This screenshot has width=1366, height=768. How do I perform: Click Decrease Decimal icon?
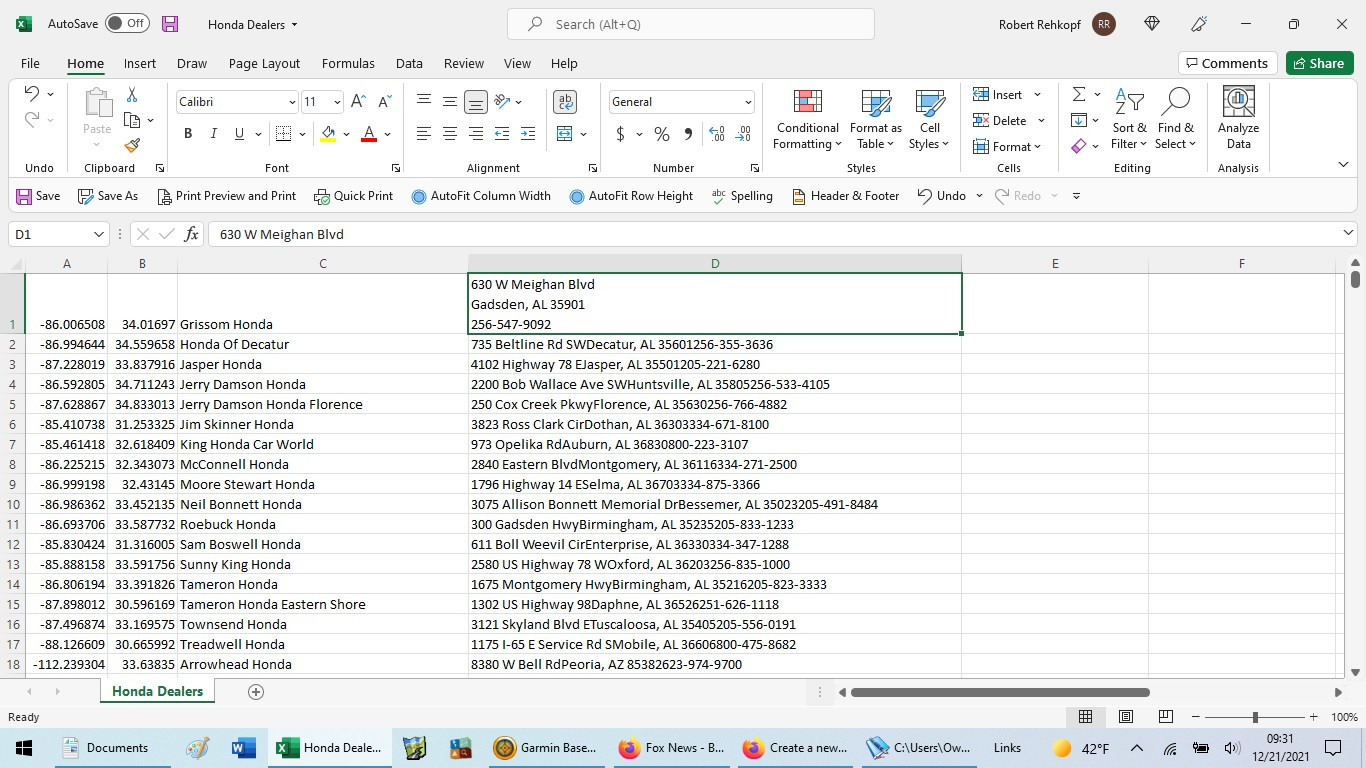[x=743, y=134]
